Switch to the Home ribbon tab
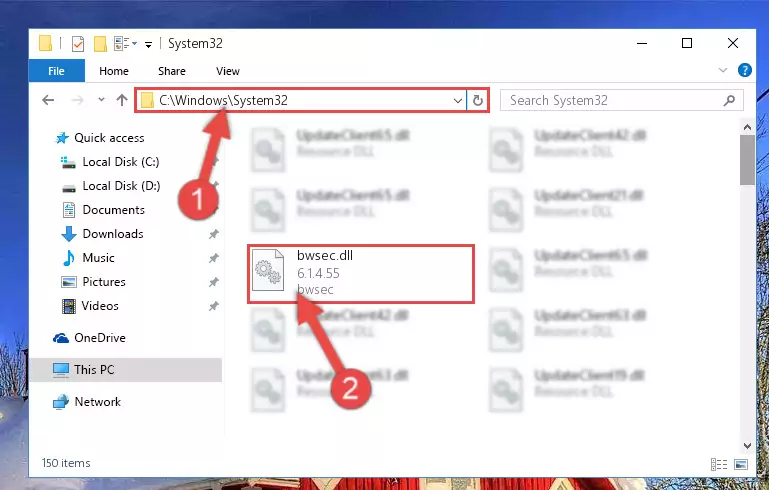Image resolution: width=769 pixels, height=490 pixels. pyautogui.click(x=114, y=71)
